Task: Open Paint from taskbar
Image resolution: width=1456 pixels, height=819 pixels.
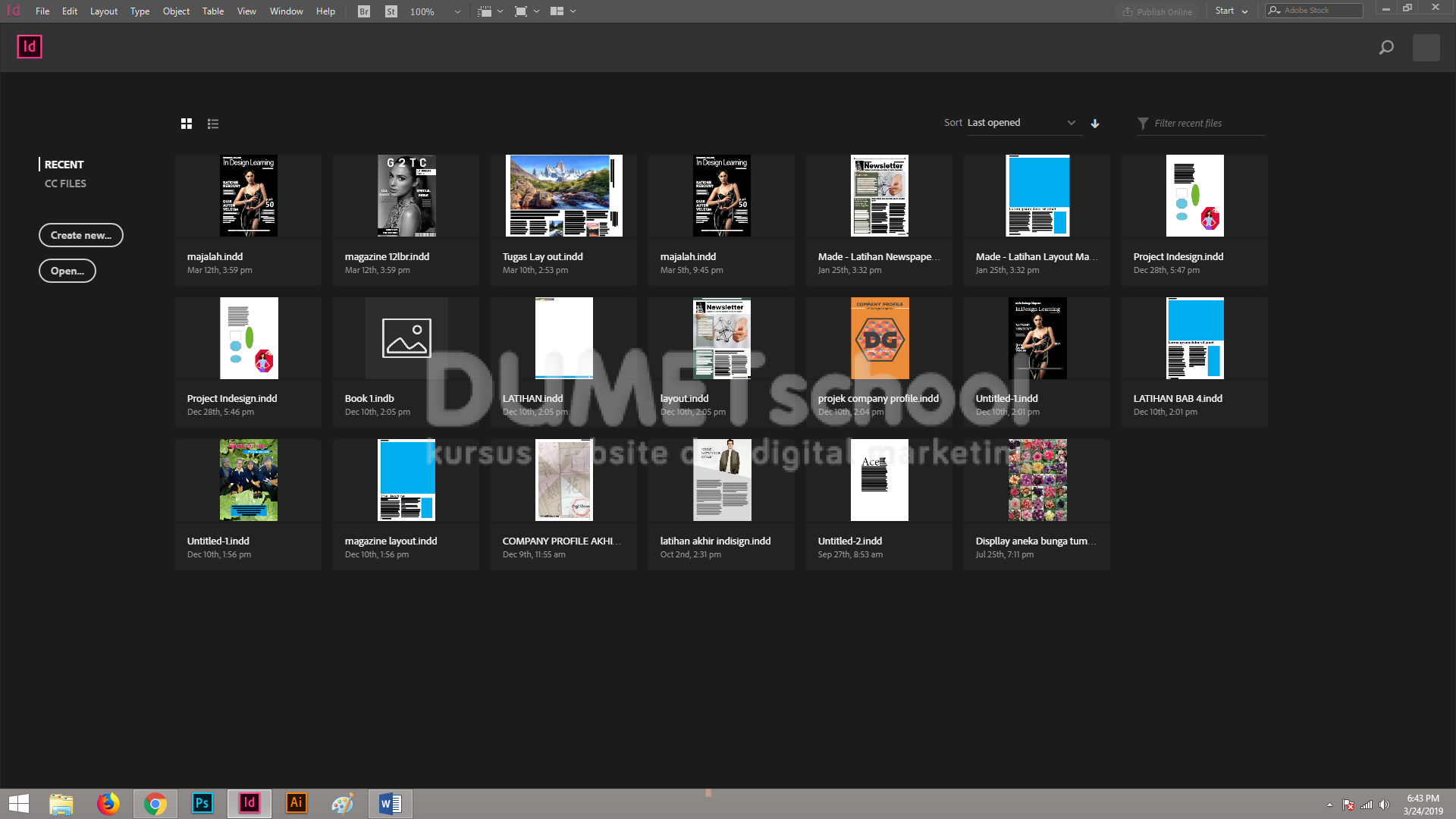Action: (344, 804)
